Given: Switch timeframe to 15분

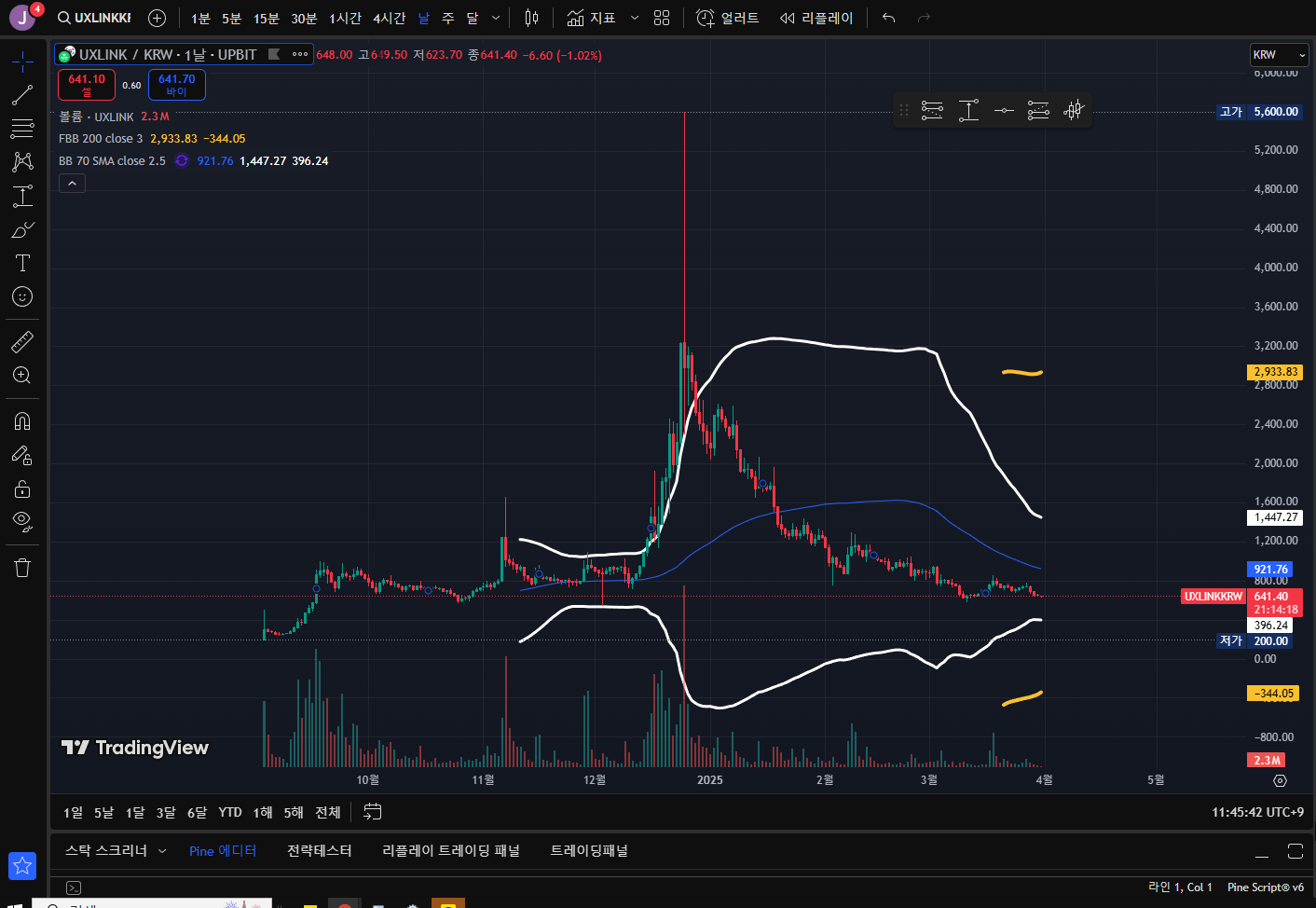Looking at the screenshot, I should pyautogui.click(x=267, y=18).
